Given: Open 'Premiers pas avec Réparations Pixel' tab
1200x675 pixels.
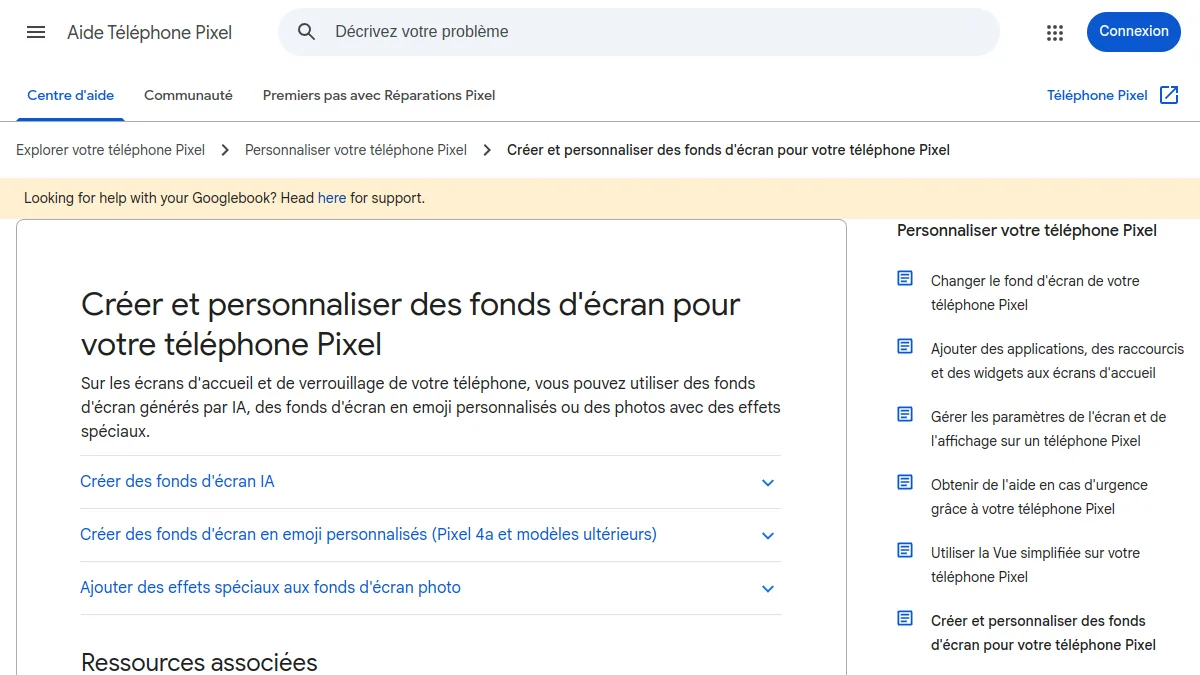Looking at the screenshot, I should point(379,96).
